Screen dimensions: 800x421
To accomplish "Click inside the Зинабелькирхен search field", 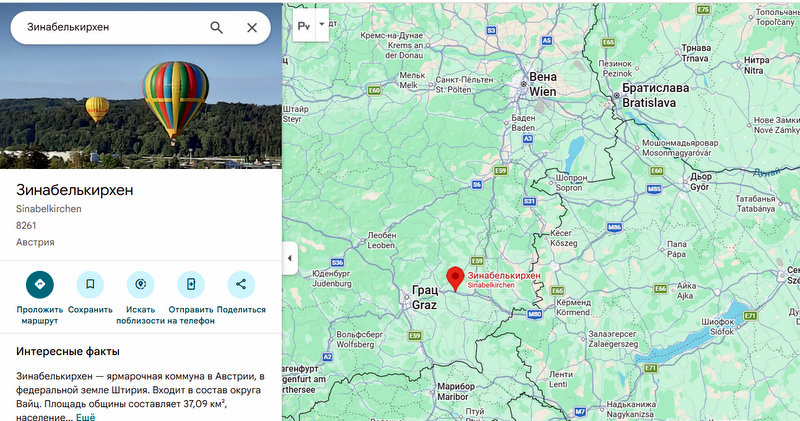I will (x=112, y=28).
